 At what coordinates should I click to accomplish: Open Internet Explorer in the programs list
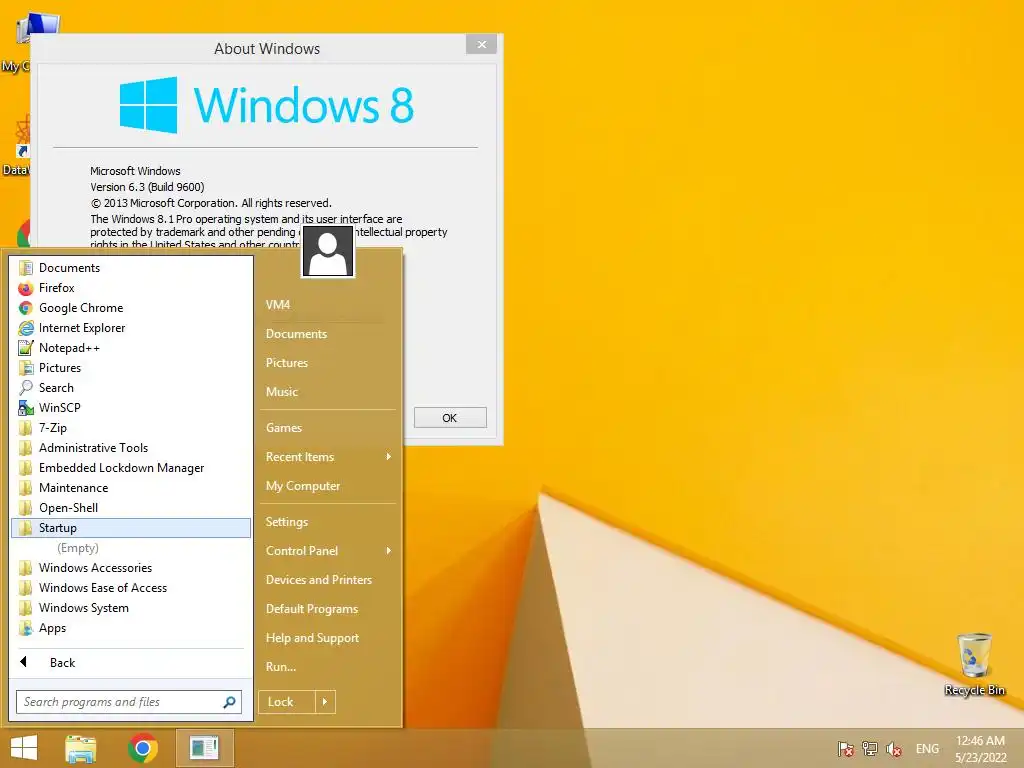pos(131,328)
